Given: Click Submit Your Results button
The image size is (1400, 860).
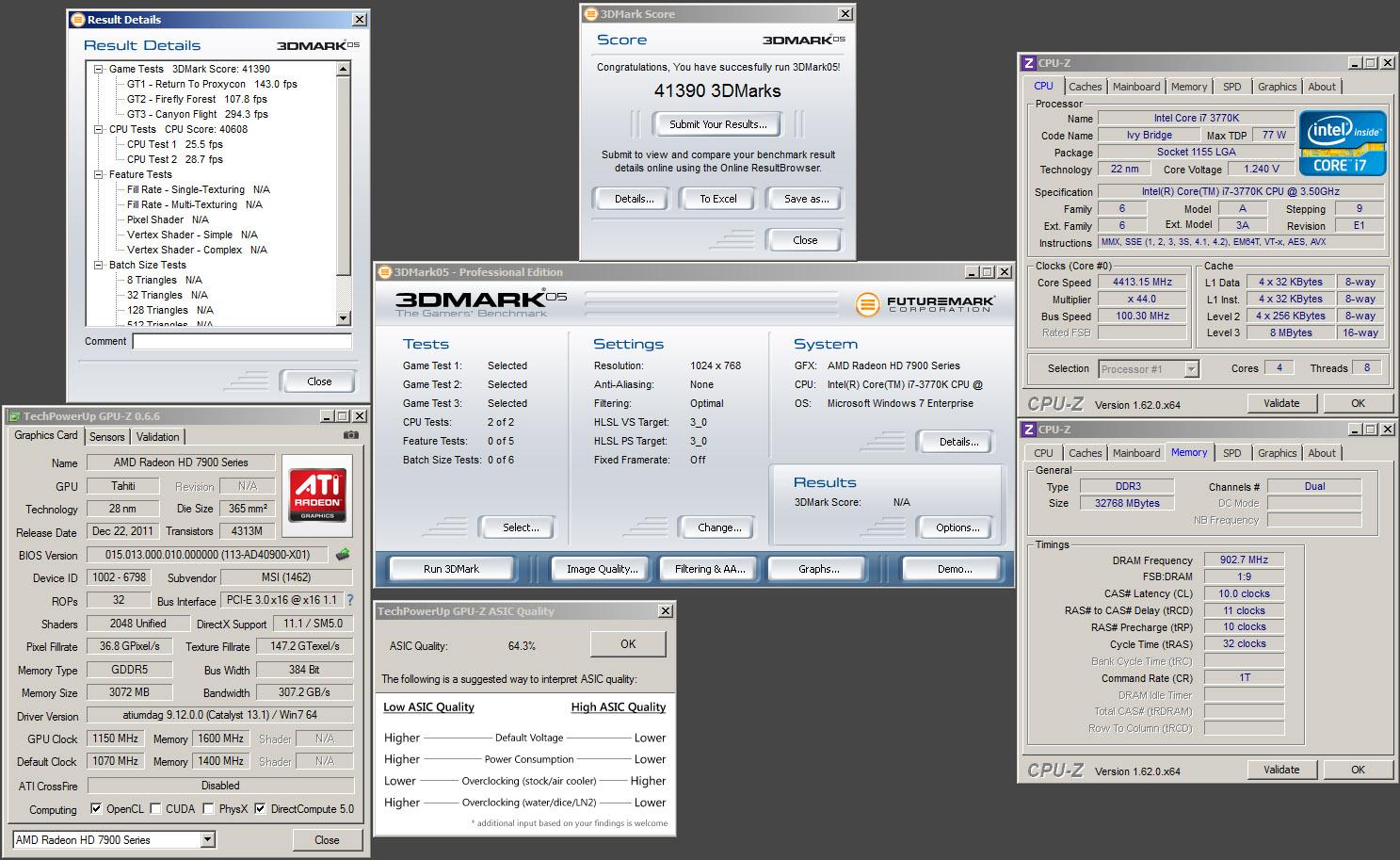Looking at the screenshot, I should pyautogui.click(x=717, y=123).
